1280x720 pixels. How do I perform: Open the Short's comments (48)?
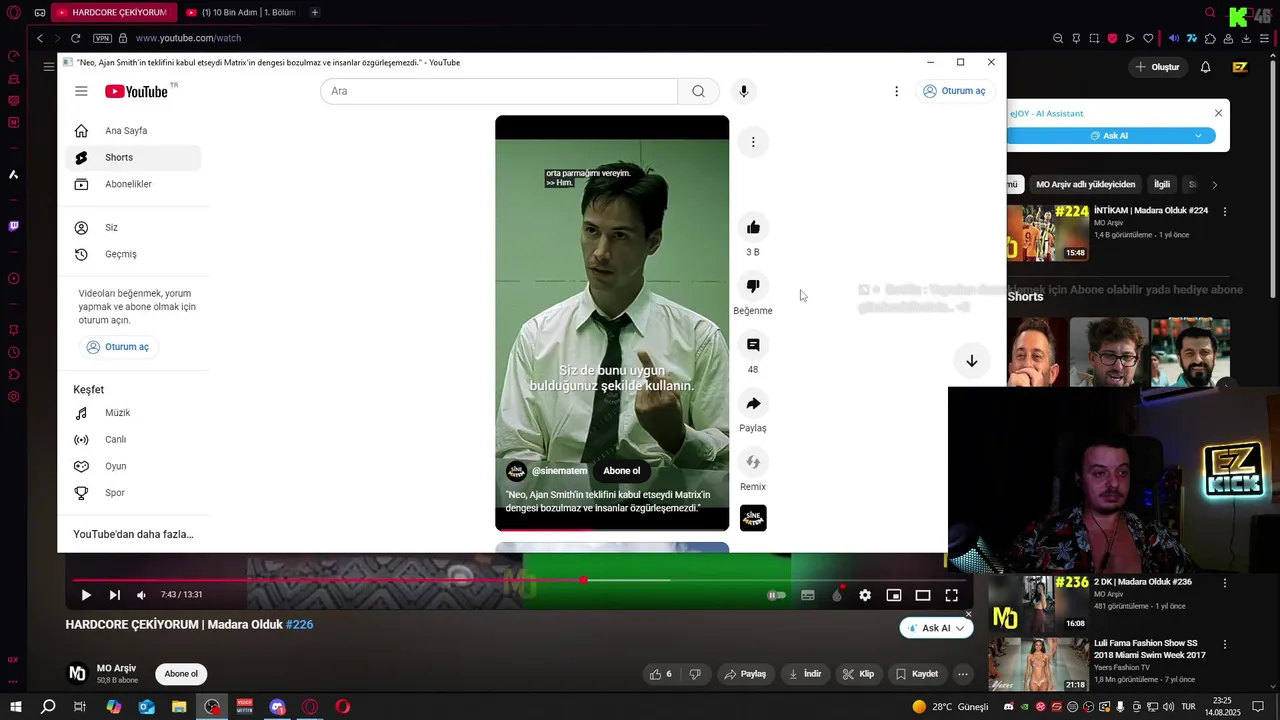click(x=753, y=345)
